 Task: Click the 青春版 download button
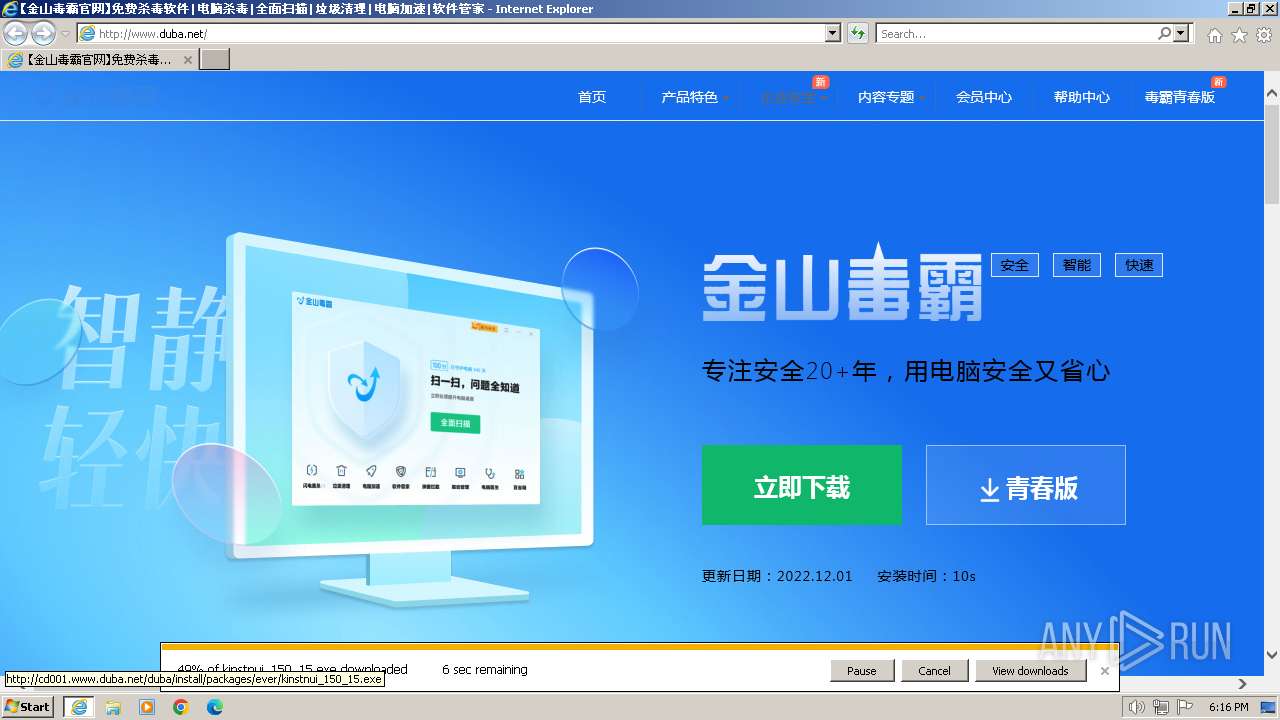click(x=1026, y=485)
